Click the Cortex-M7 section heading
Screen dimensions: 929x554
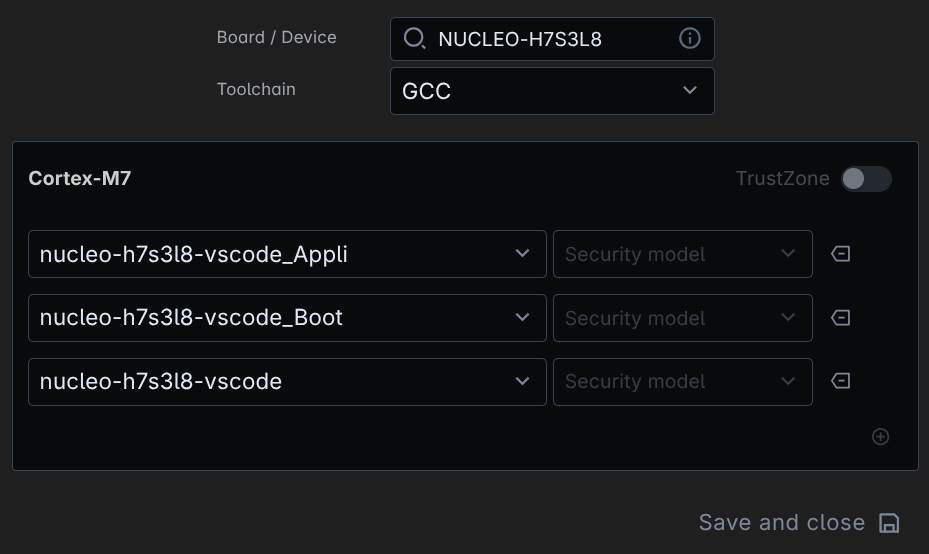coord(80,179)
